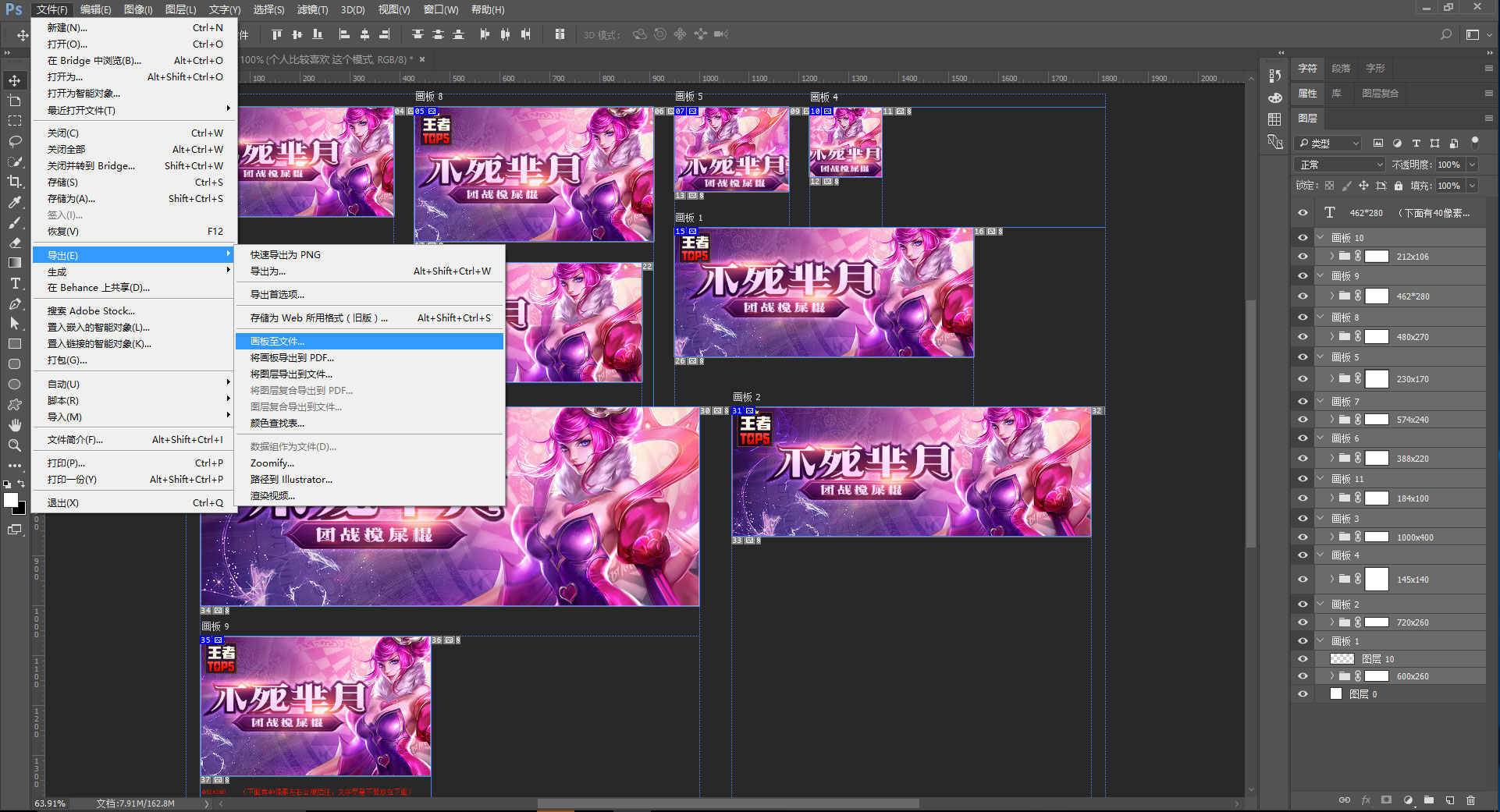Open the workspace switcher button

coord(1473,34)
